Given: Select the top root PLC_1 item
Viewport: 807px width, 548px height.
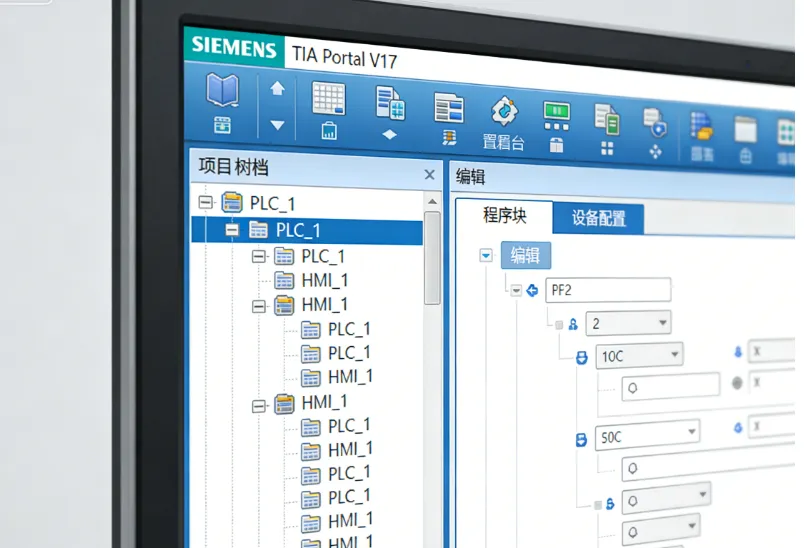Looking at the screenshot, I should [272, 203].
